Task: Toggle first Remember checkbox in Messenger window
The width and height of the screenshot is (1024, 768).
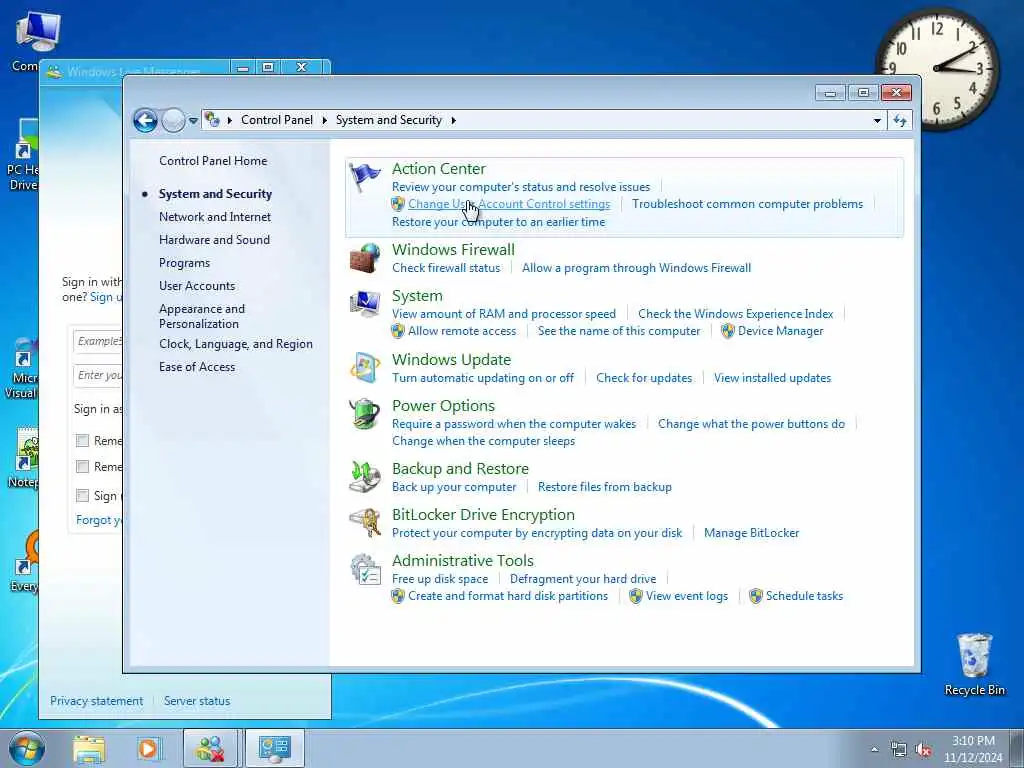Action: [82, 441]
